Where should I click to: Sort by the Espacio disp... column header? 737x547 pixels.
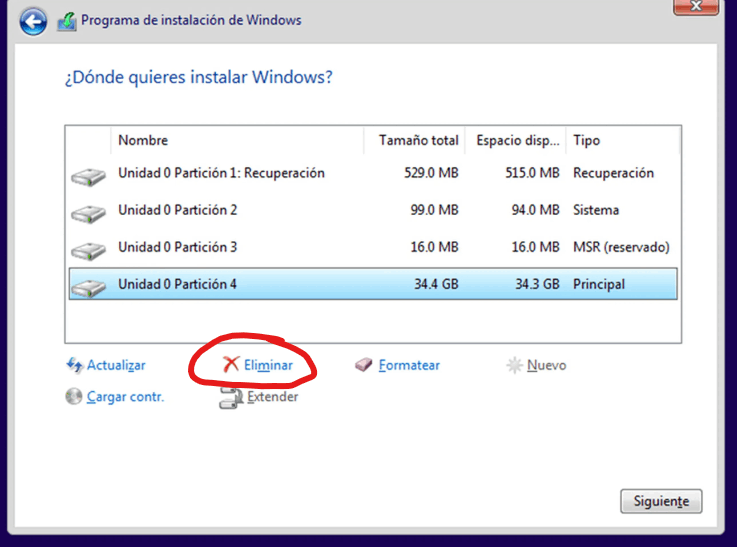tap(515, 140)
